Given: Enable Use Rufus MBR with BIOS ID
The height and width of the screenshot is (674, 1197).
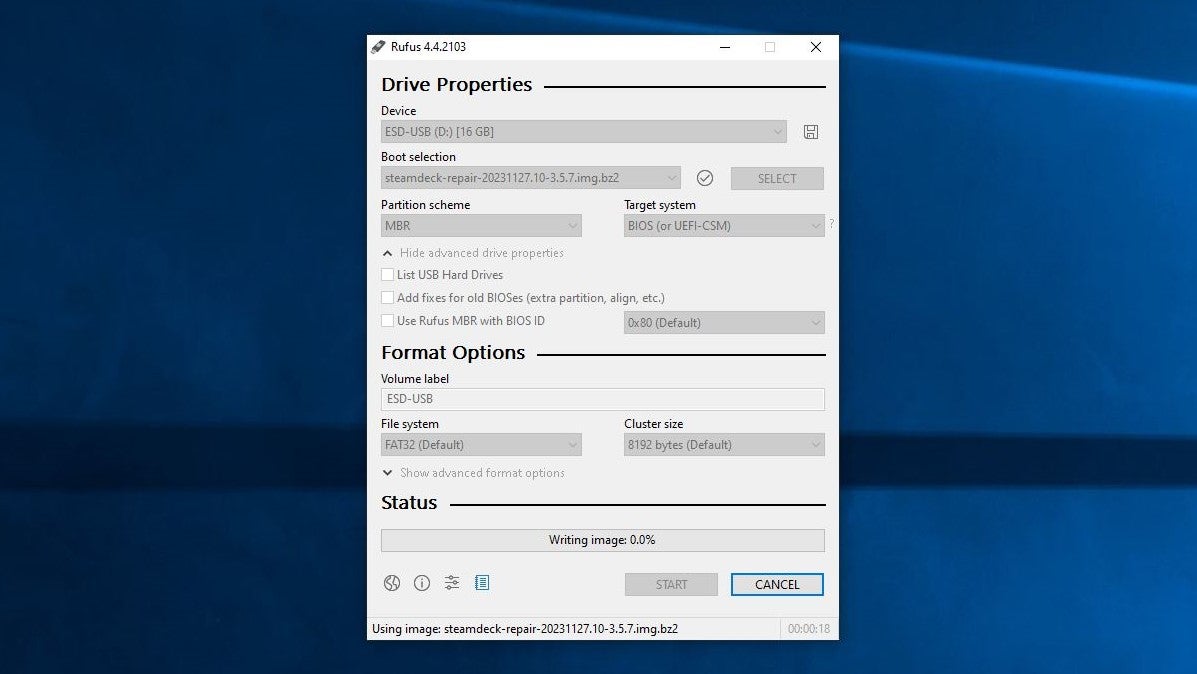Looking at the screenshot, I should click(x=388, y=320).
